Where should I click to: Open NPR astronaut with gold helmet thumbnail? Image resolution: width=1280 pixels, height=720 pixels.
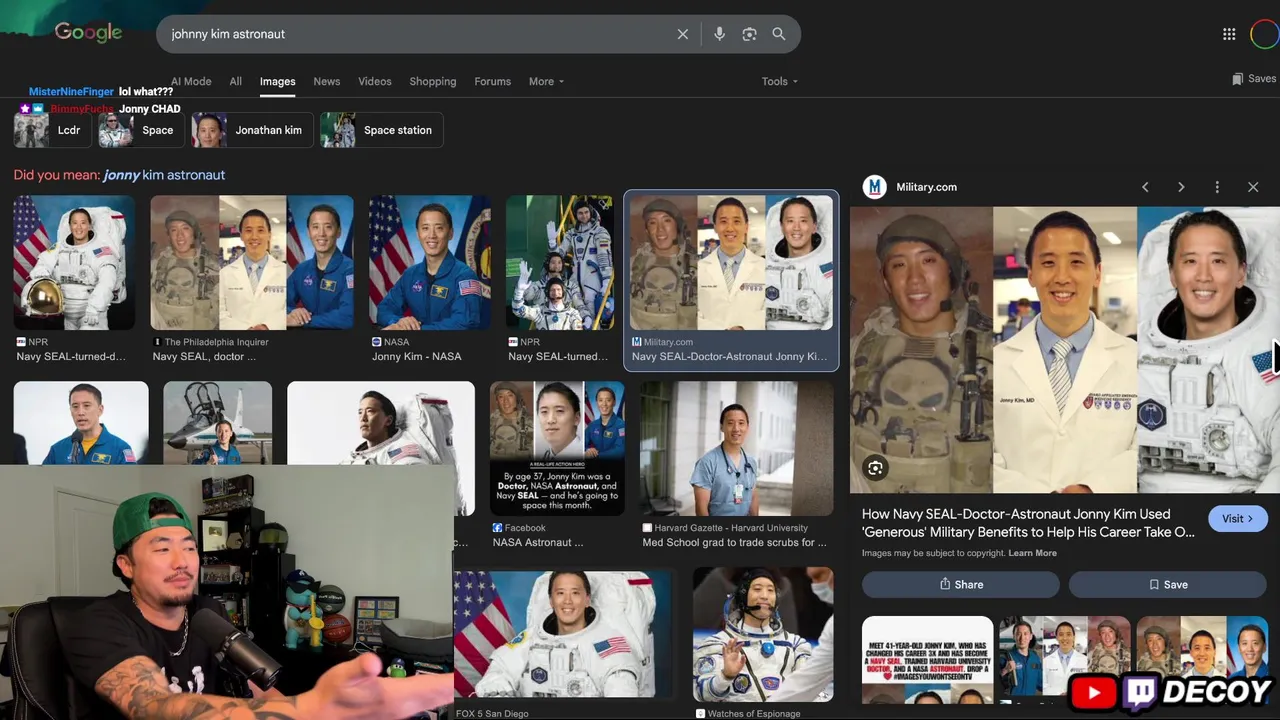click(x=74, y=263)
